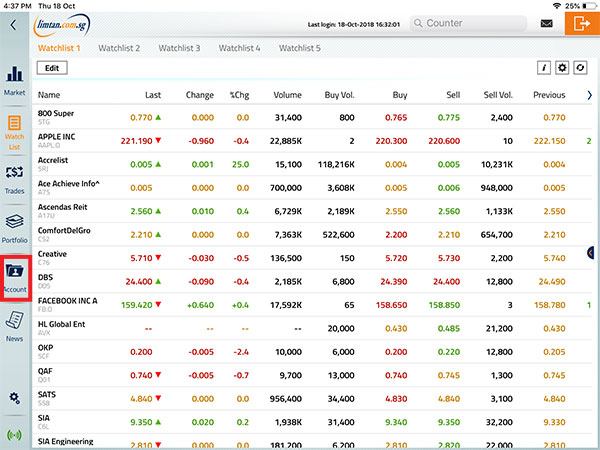The width and height of the screenshot is (600, 450).
Task: Open the Portfolio sidebar icon
Action: tap(15, 229)
